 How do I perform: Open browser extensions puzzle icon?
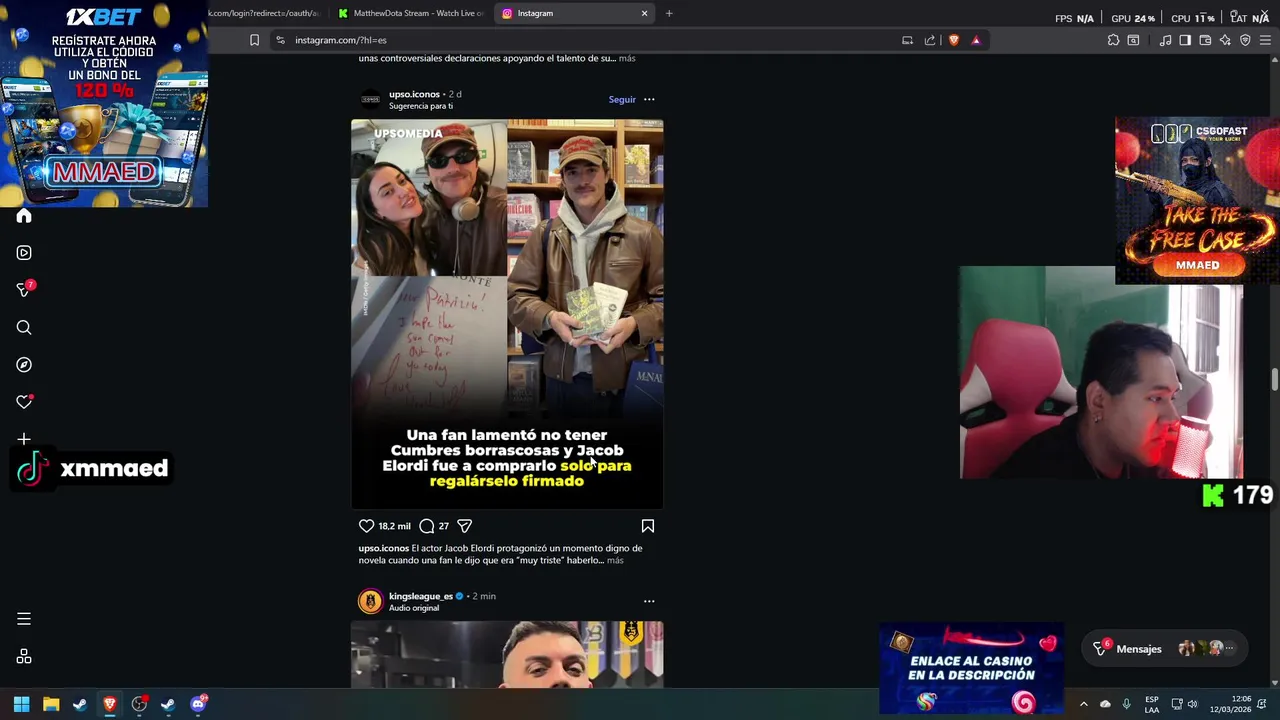coord(1113,40)
